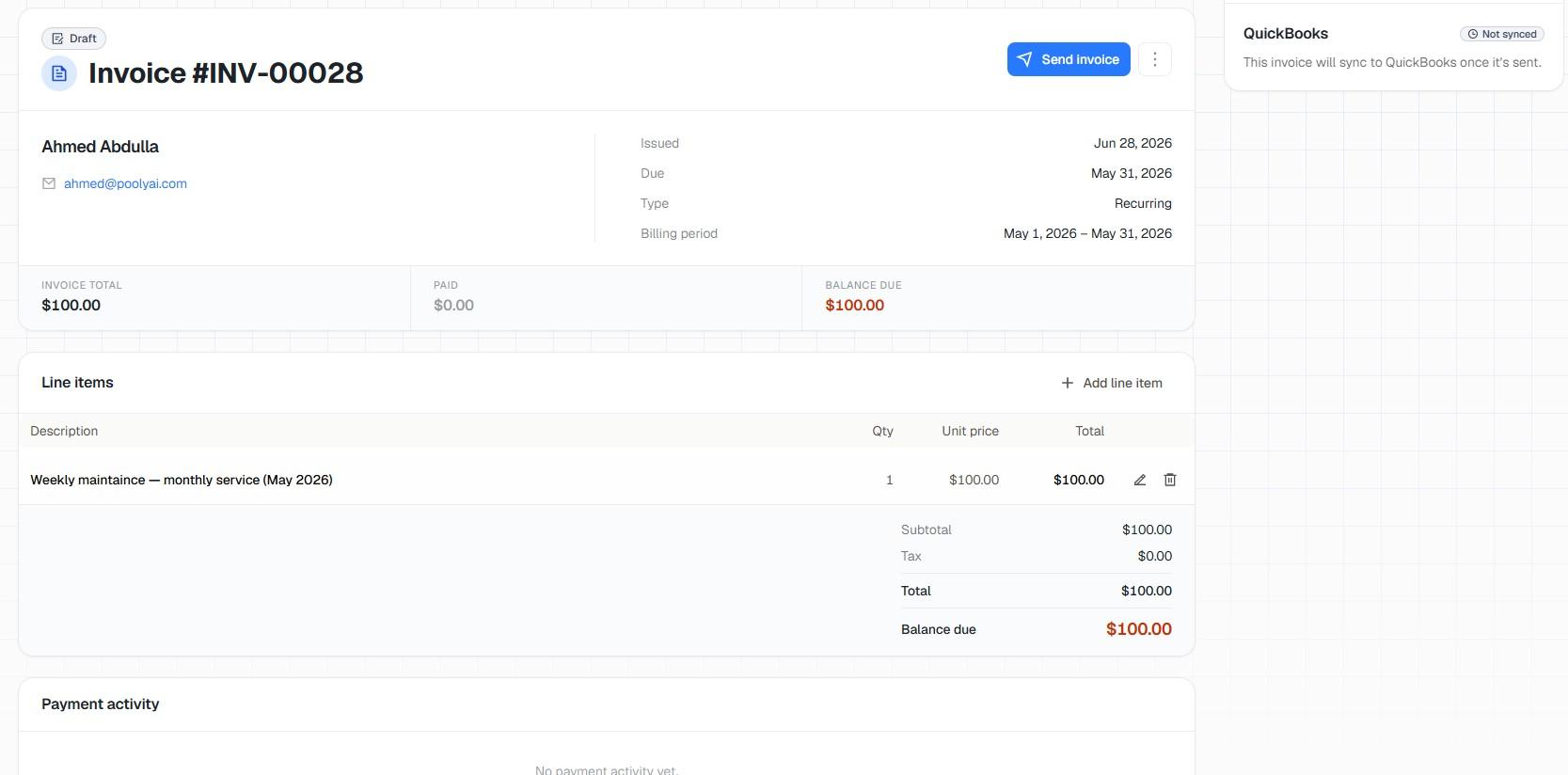Click the Invoice #INV-00028 heading
The width and height of the screenshot is (1568, 775).
[x=226, y=73]
